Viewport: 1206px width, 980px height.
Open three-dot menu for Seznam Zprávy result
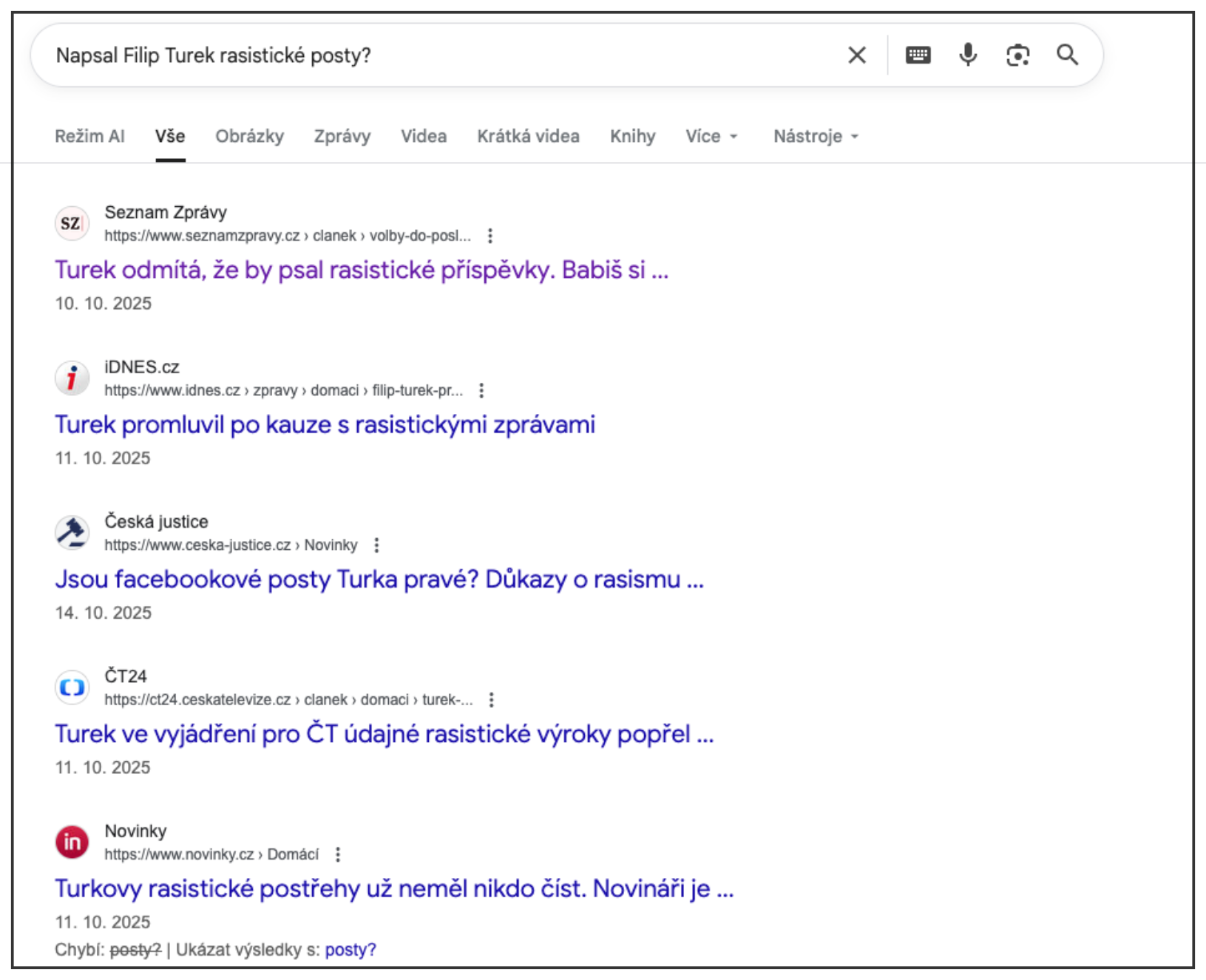(489, 236)
